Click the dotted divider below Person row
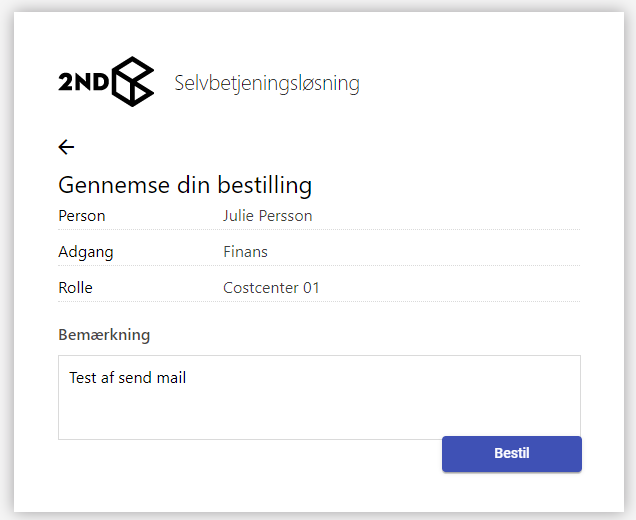Viewport: 636px width, 520px height. click(319, 230)
